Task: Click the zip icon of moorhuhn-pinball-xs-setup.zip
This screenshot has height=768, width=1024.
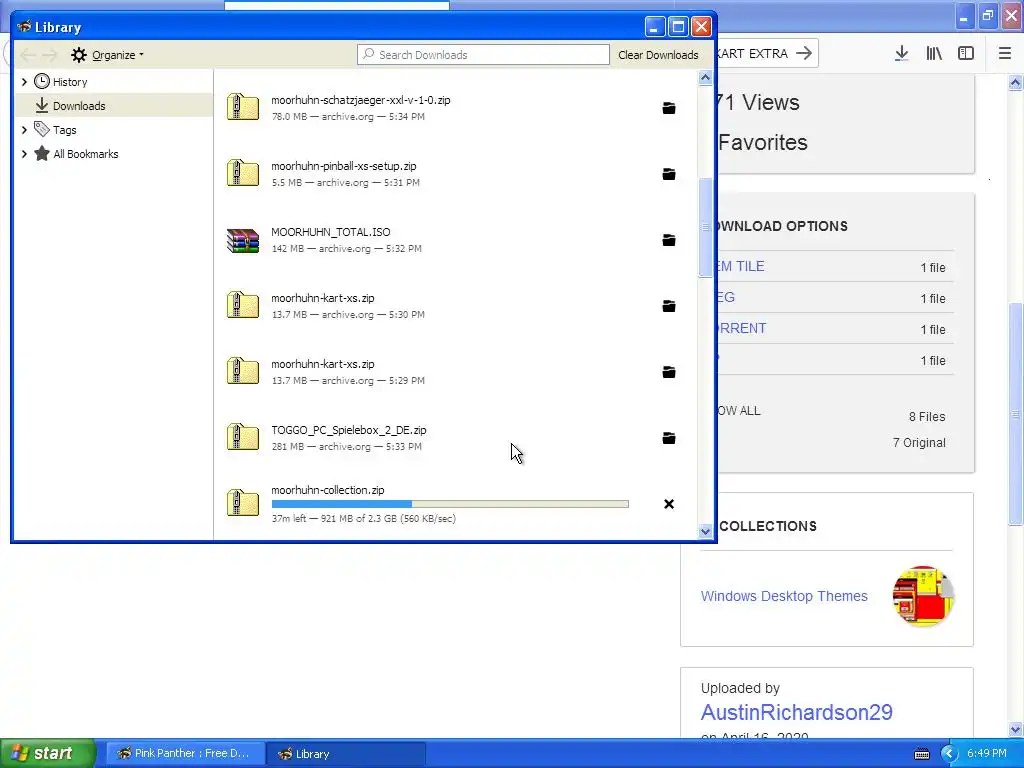Action: [x=243, y=174]
